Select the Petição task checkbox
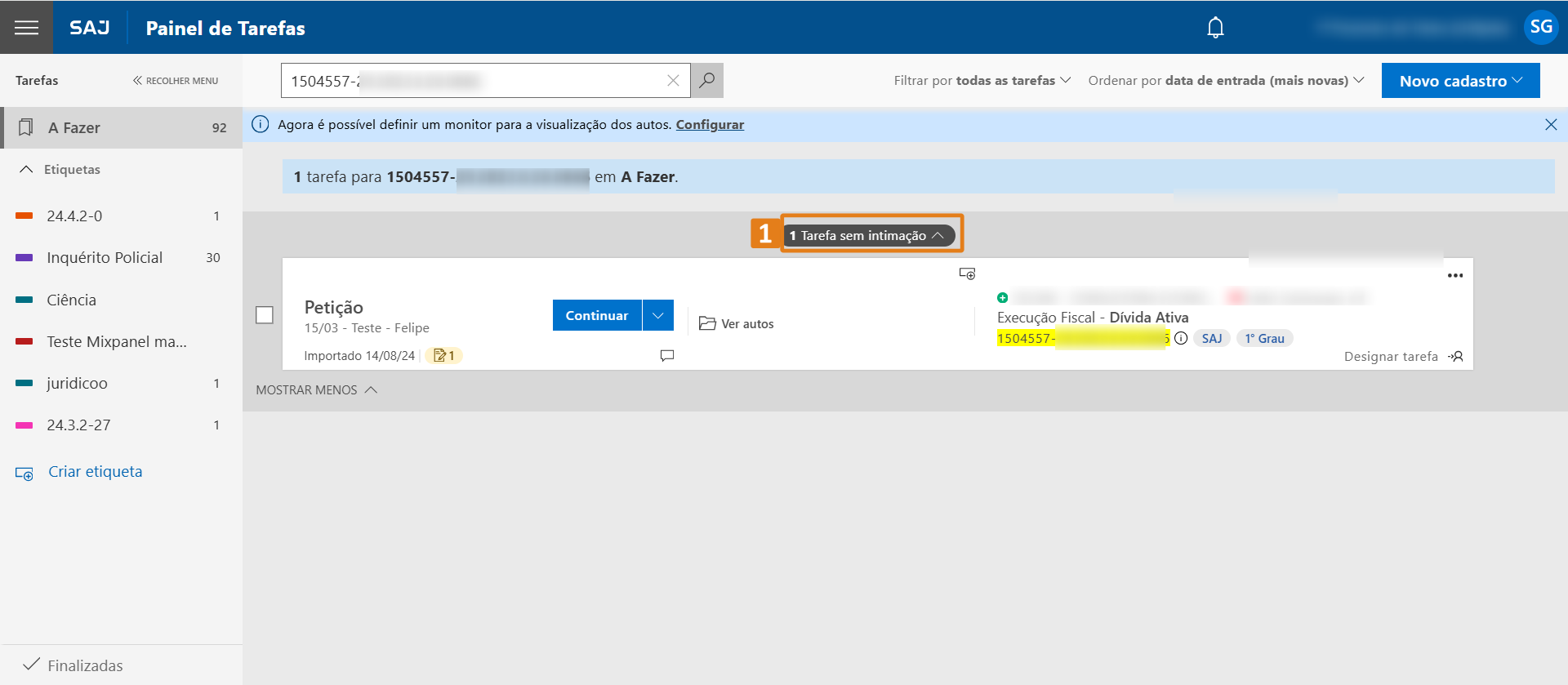Screen dimensions: 1568x685 click(x=265, y=315)
